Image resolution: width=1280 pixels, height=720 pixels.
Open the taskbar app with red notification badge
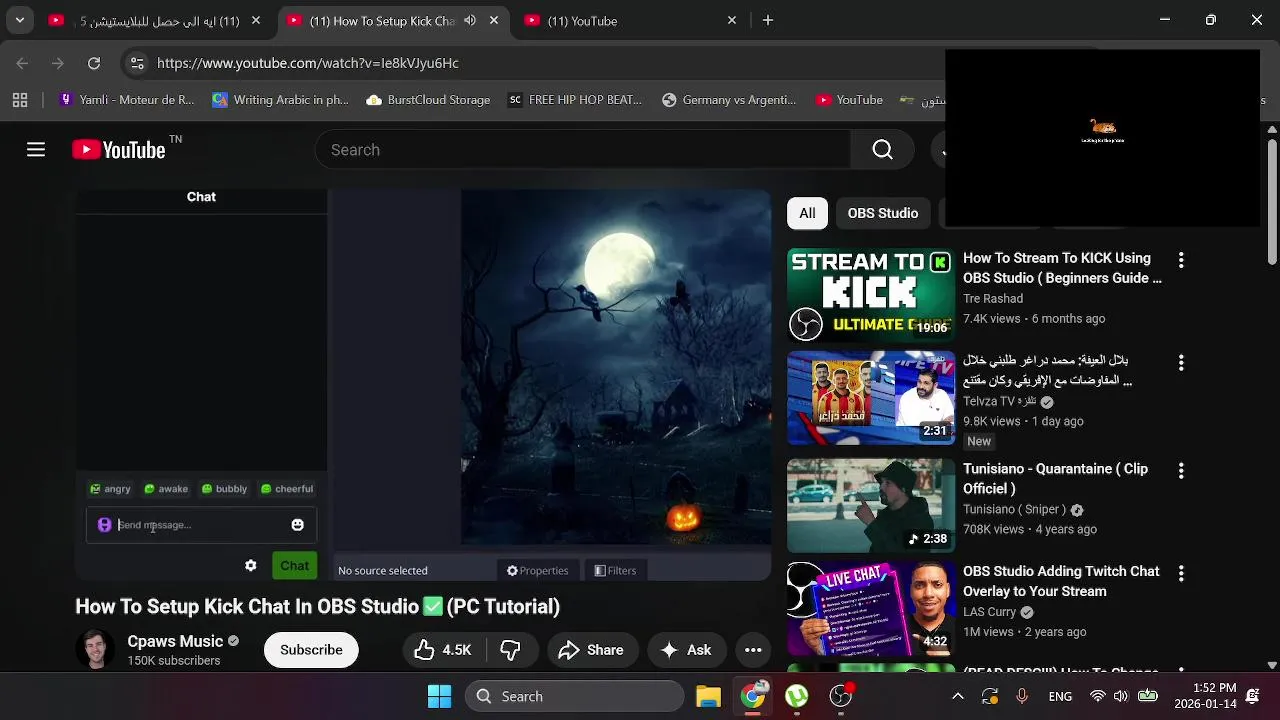coord(841,696)
